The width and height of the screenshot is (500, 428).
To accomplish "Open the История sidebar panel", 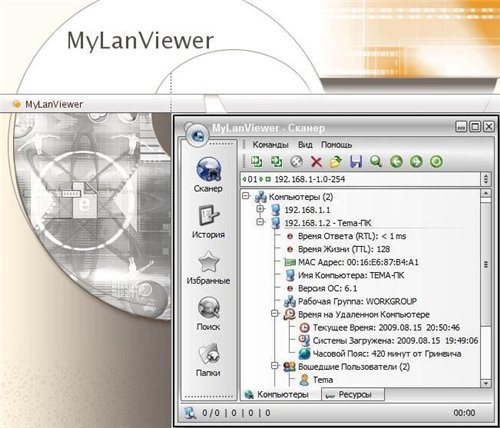I will click(x=208, y=222).
